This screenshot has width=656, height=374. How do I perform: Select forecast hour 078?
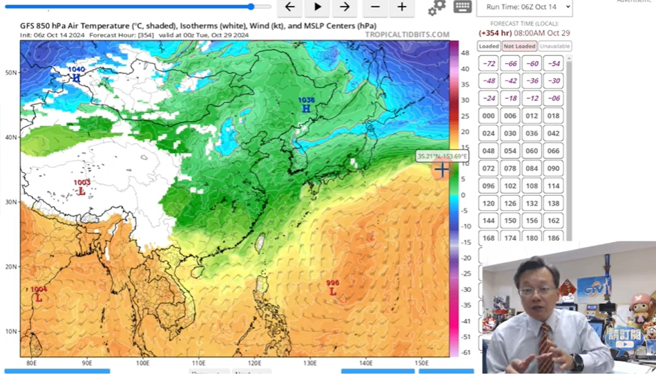(x=510, y=168)
